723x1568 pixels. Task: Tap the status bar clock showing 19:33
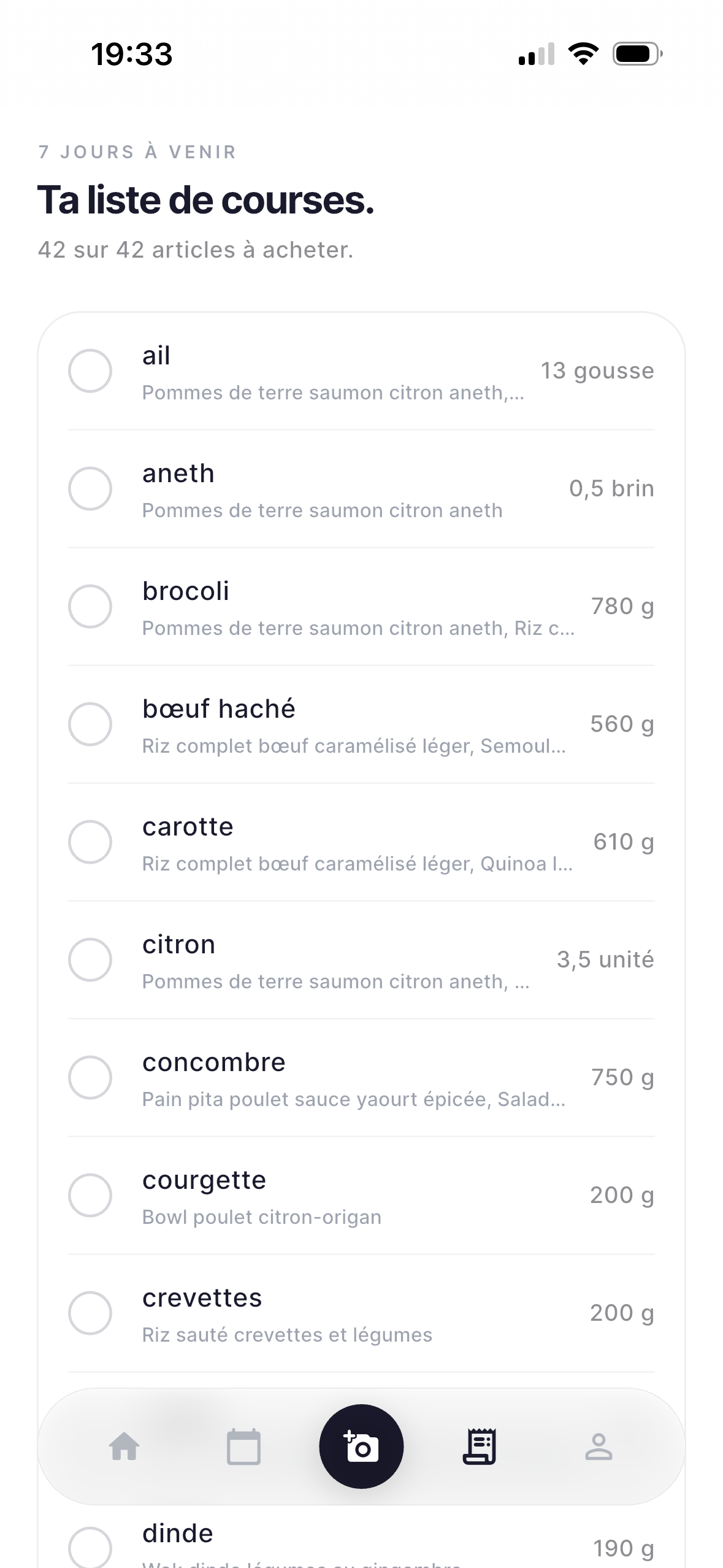click(x=132, y=54)
